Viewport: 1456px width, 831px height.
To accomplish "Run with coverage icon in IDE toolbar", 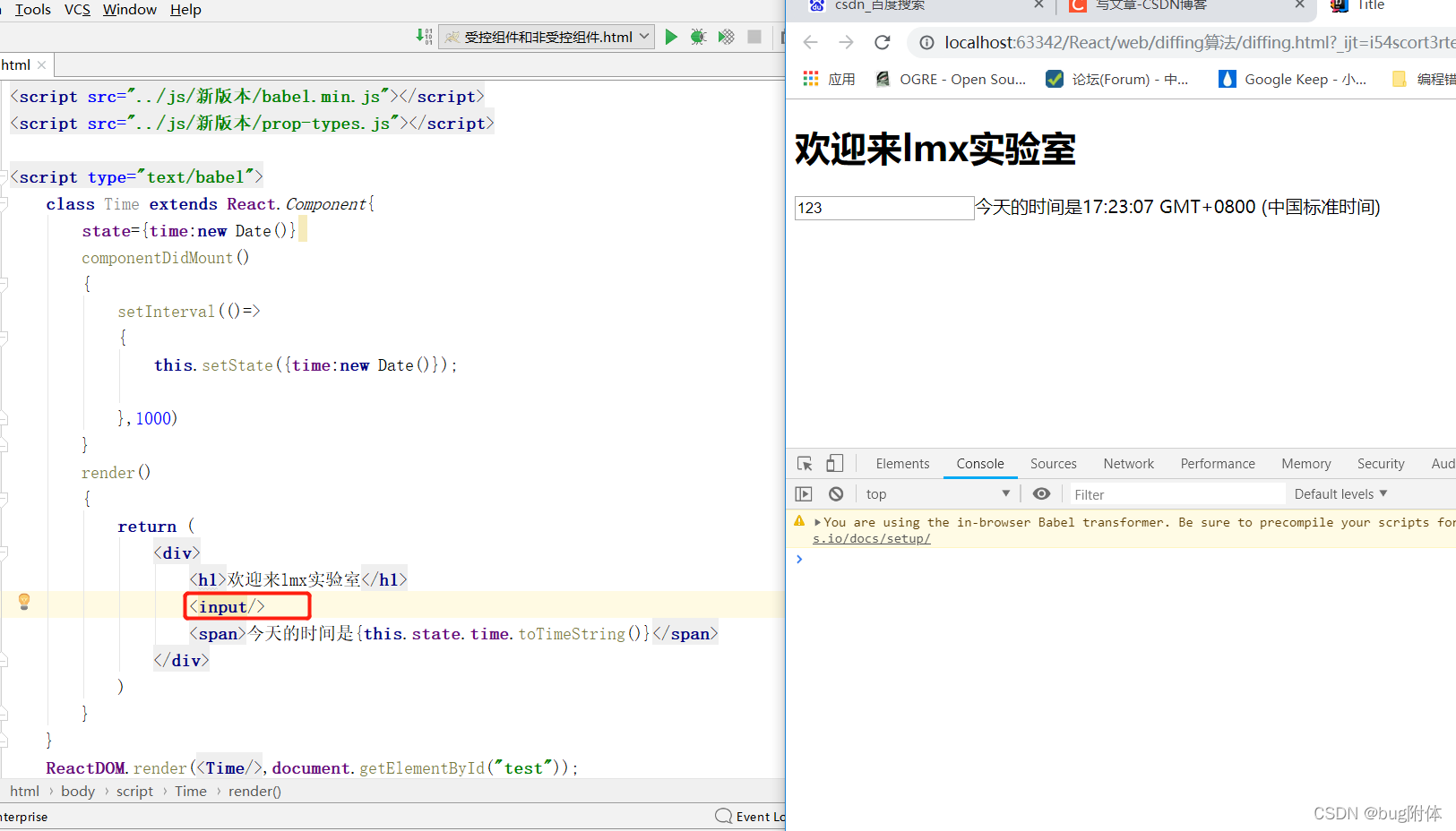I will 727,37.
